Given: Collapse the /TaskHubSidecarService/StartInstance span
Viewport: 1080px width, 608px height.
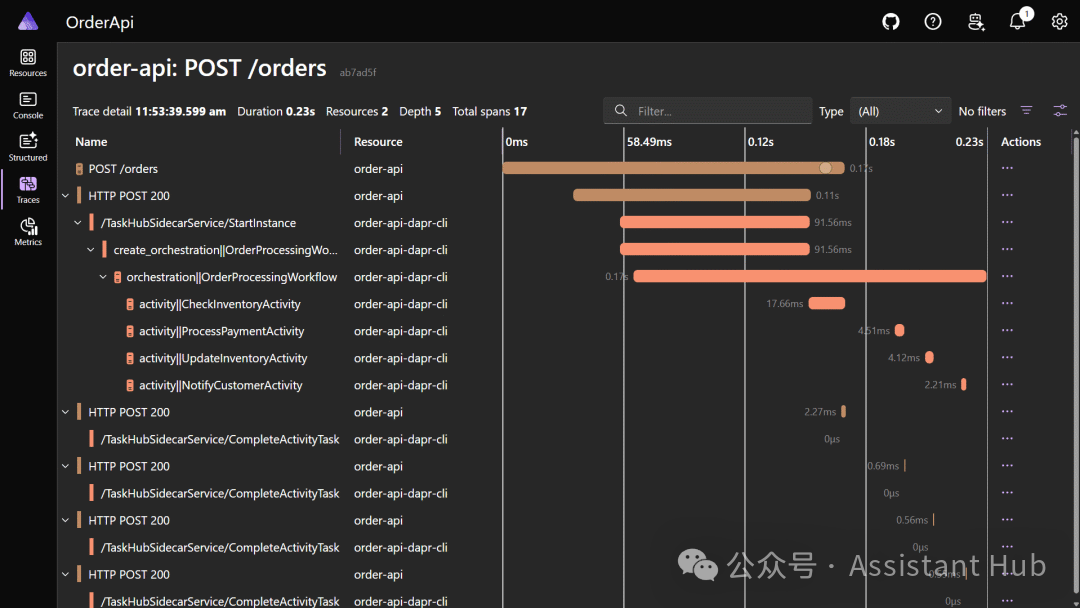Looking at the screenshot, I should [x=78, y=223].
